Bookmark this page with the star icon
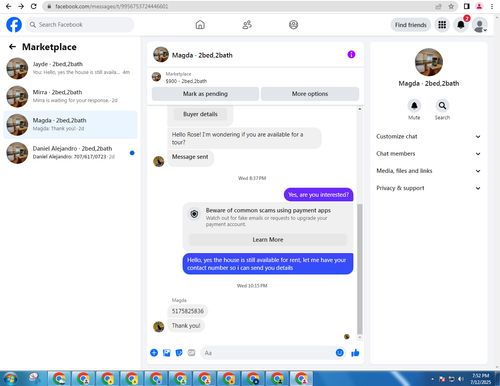This screenshot has width=500, height=386. [x=451, y=6]
